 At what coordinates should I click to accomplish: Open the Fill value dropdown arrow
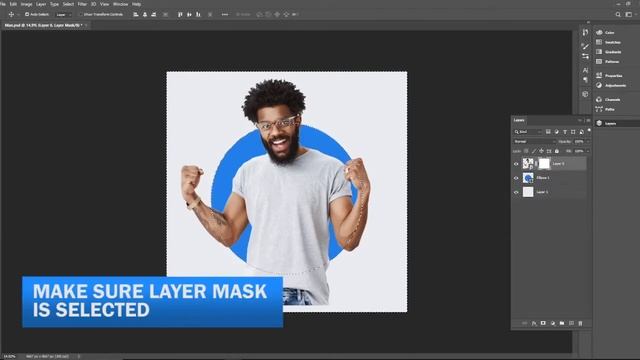coord(588,151)
